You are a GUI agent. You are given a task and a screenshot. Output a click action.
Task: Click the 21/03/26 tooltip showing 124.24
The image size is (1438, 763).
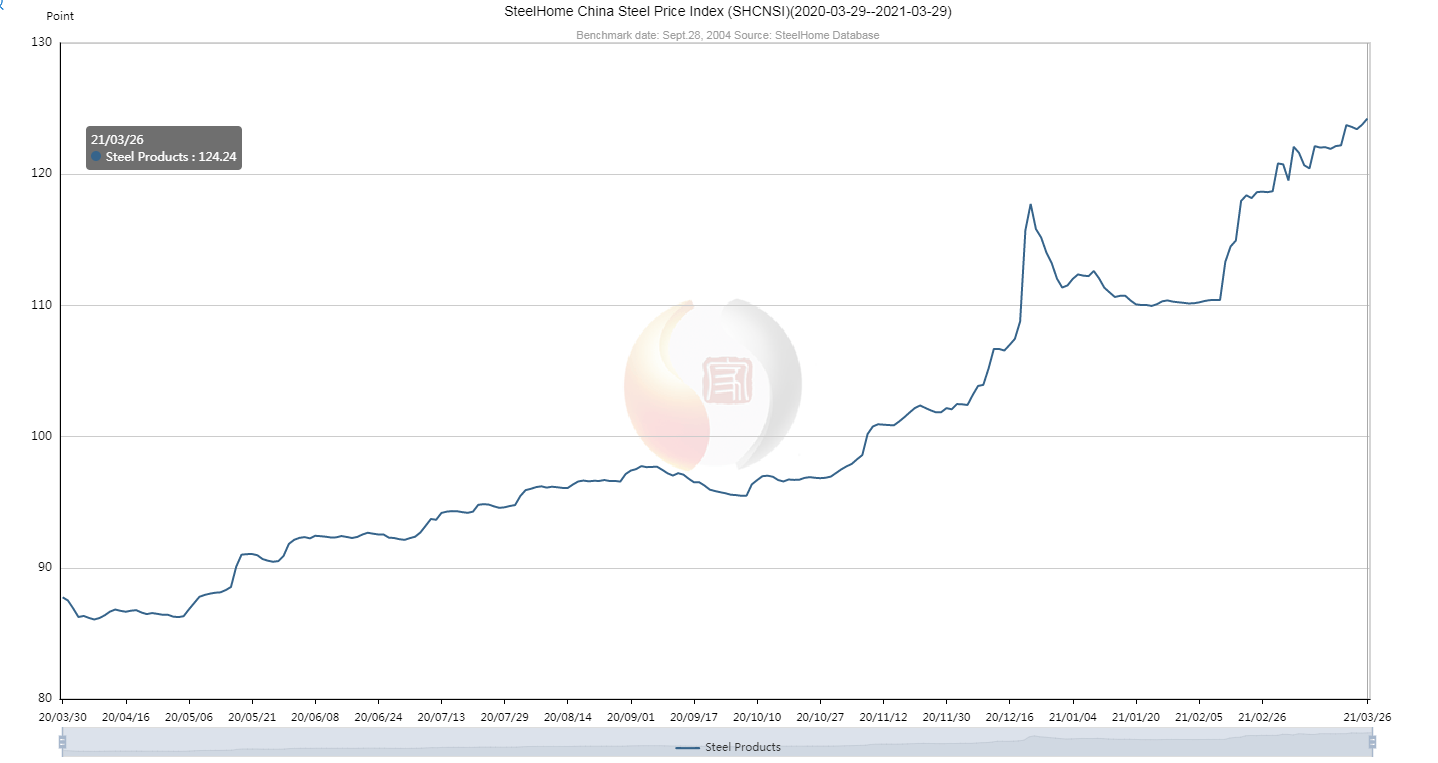(163, 147)
